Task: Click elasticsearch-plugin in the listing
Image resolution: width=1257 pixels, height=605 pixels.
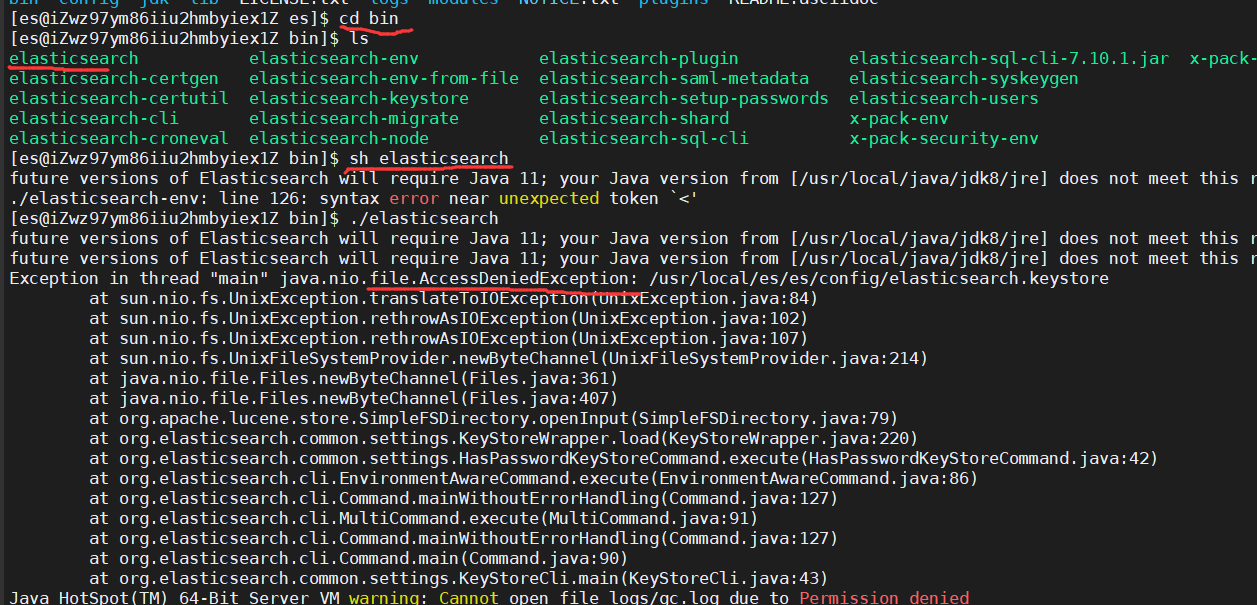Action: (x=639, y=58)
